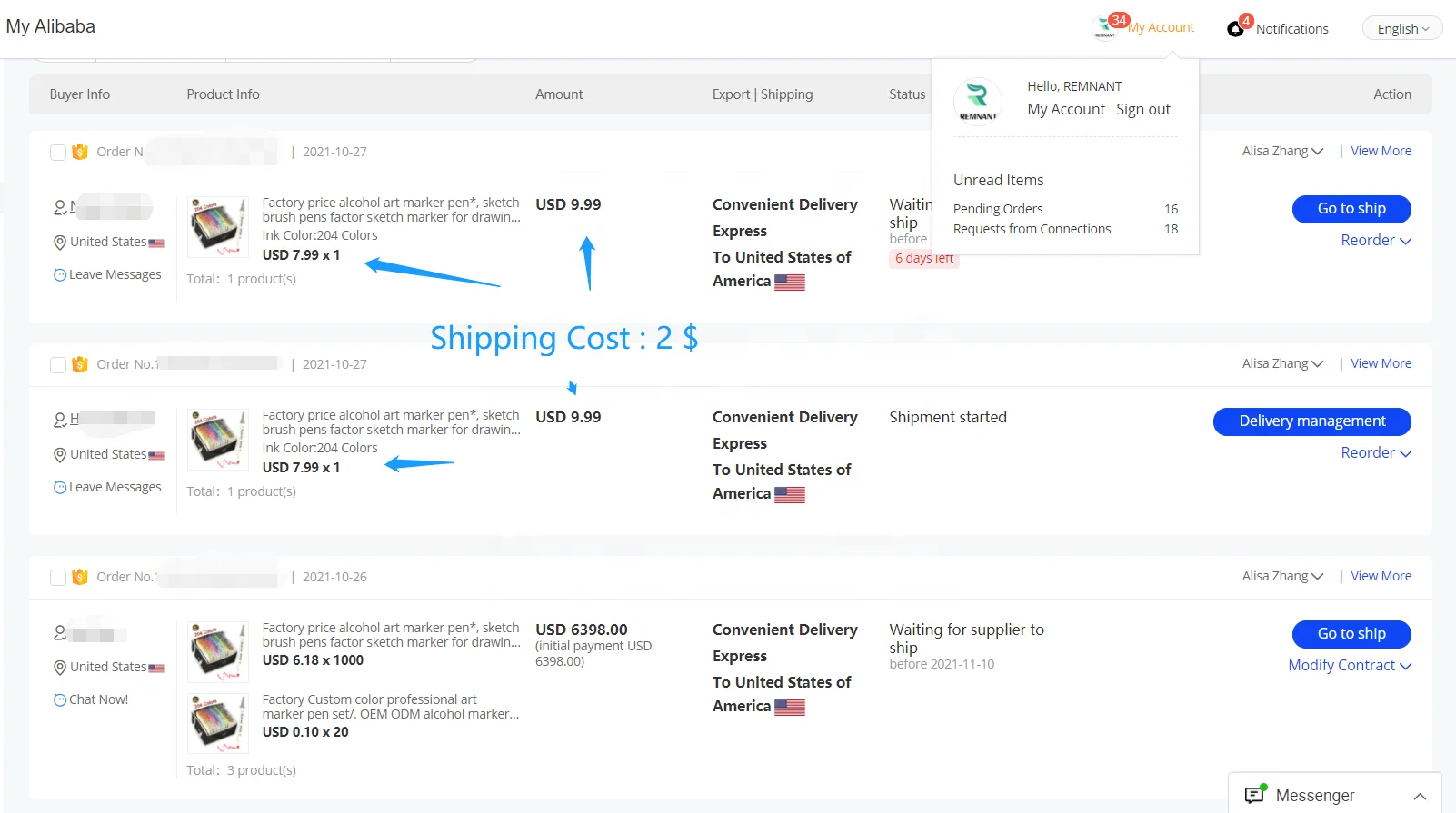Click the REMNANT profile logo
Image resolution: width=1456 pixels, height=813 pixels.
click(978, 99)
